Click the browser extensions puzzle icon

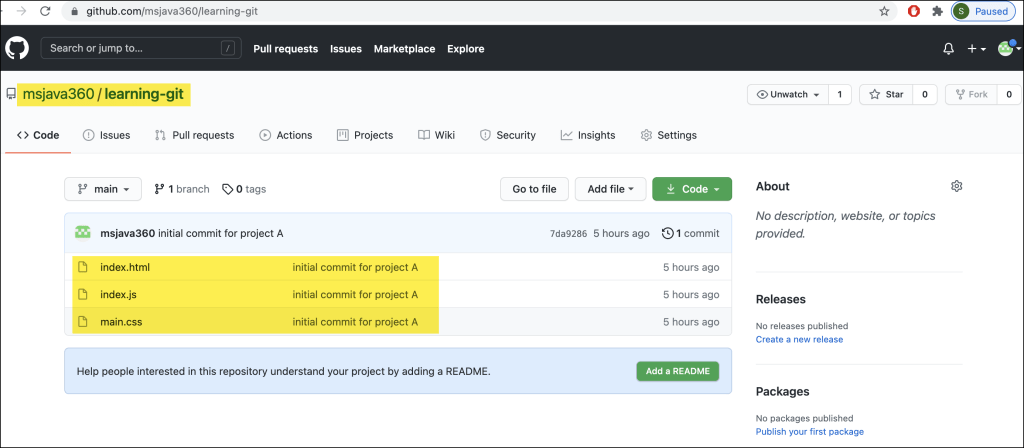(937, 11)
